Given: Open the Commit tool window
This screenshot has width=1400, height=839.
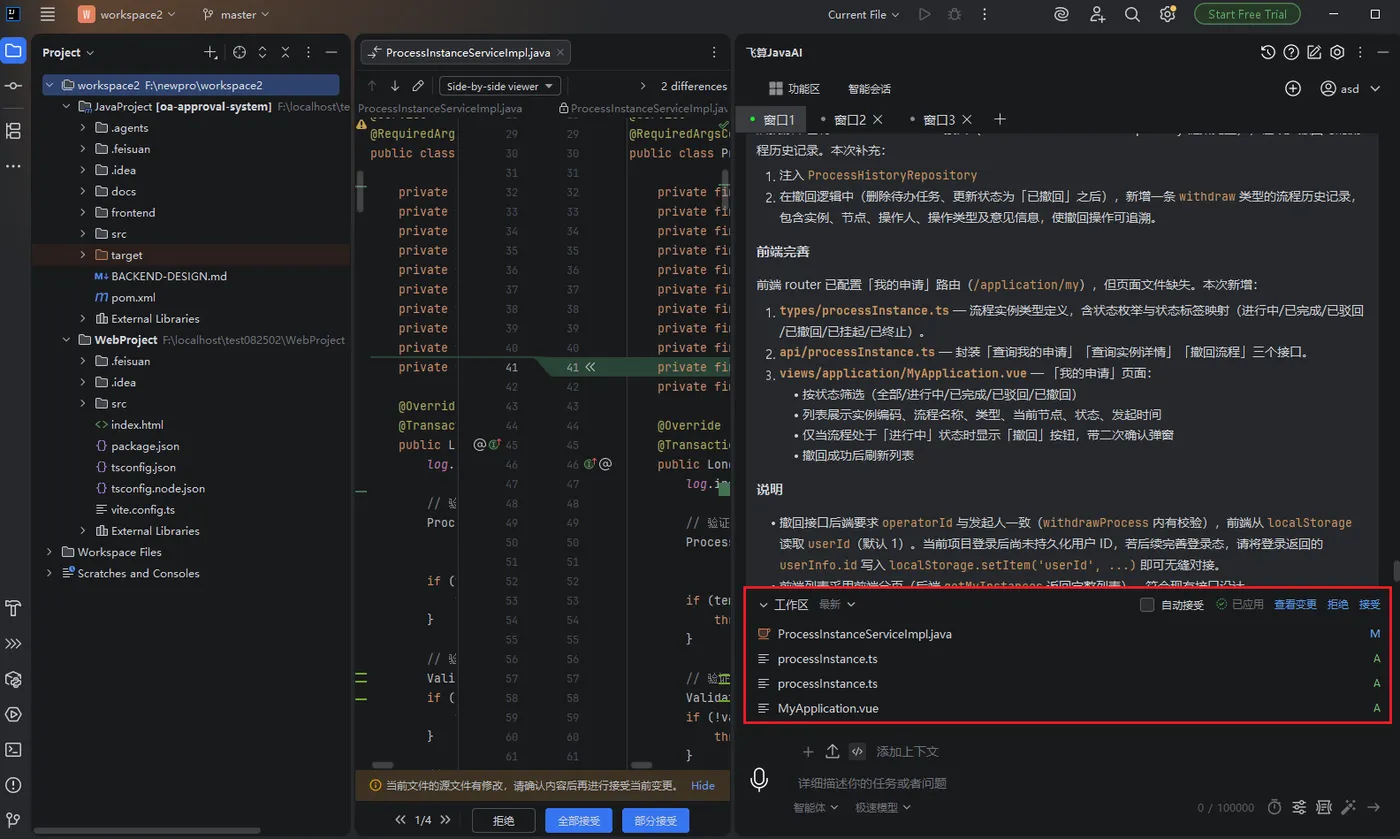Looking at the screenshot, I should [14, 87].
